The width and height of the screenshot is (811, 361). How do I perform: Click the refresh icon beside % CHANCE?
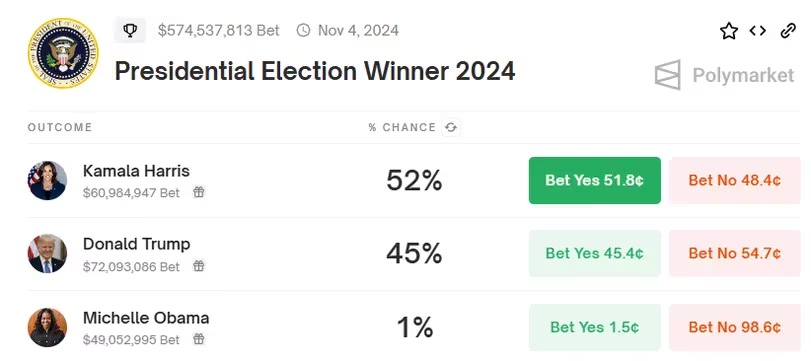click(451, 127)
